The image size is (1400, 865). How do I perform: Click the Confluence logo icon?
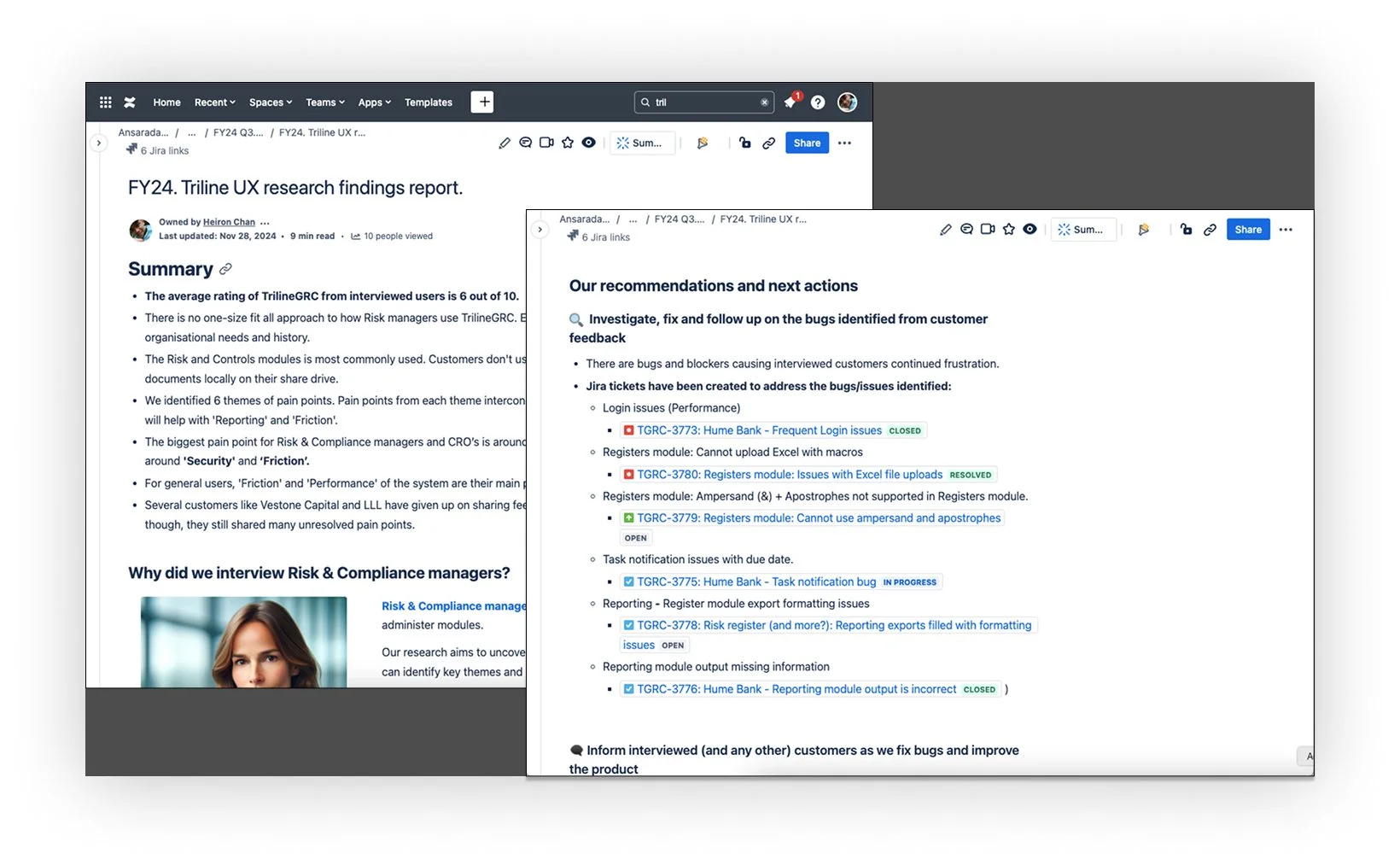pos(130,102)
